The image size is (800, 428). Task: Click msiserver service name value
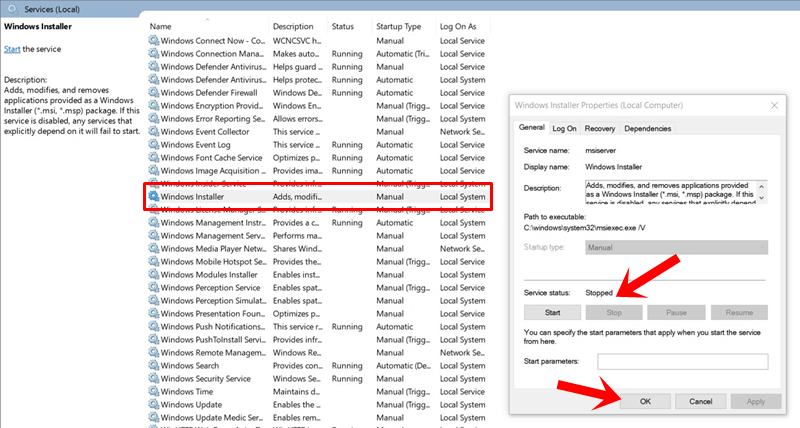coord(601,150)
